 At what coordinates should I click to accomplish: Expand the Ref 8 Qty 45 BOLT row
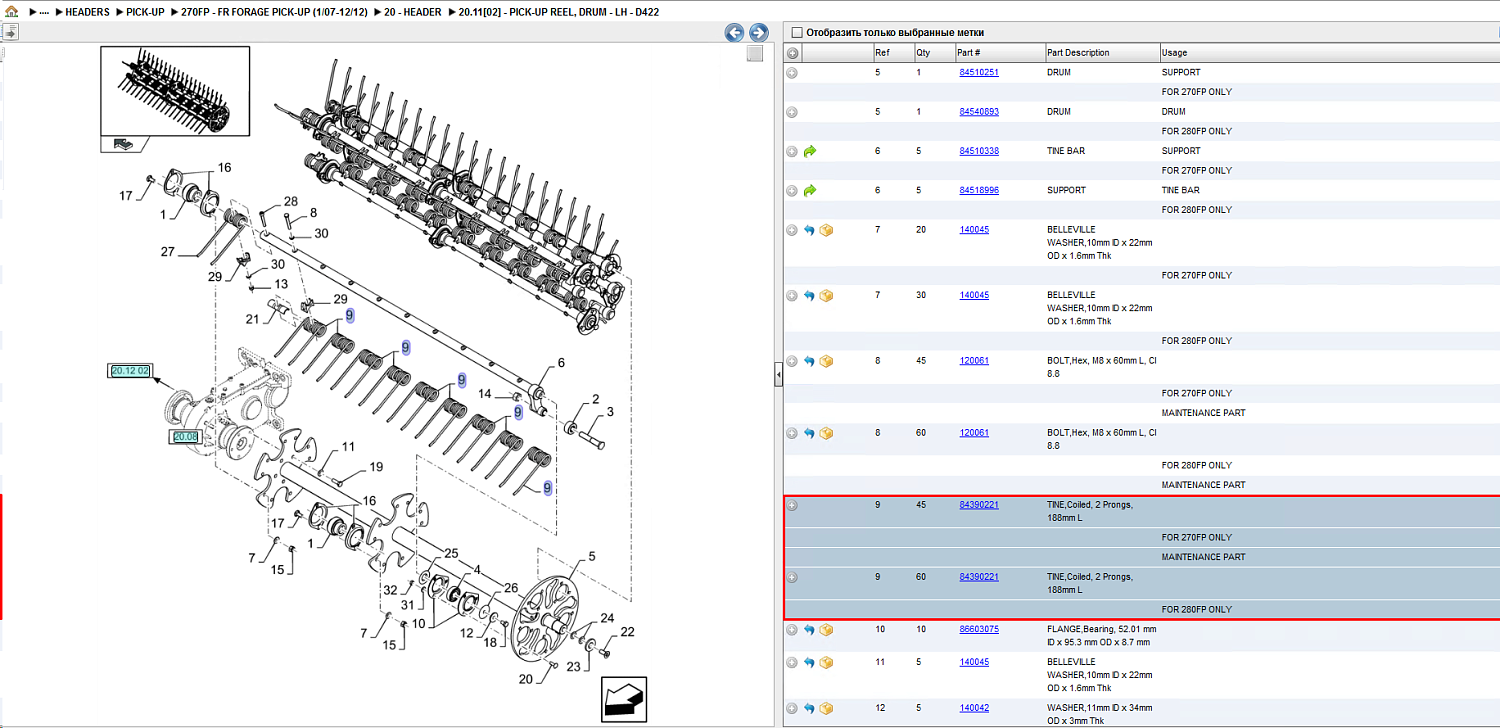coord(792,361)
